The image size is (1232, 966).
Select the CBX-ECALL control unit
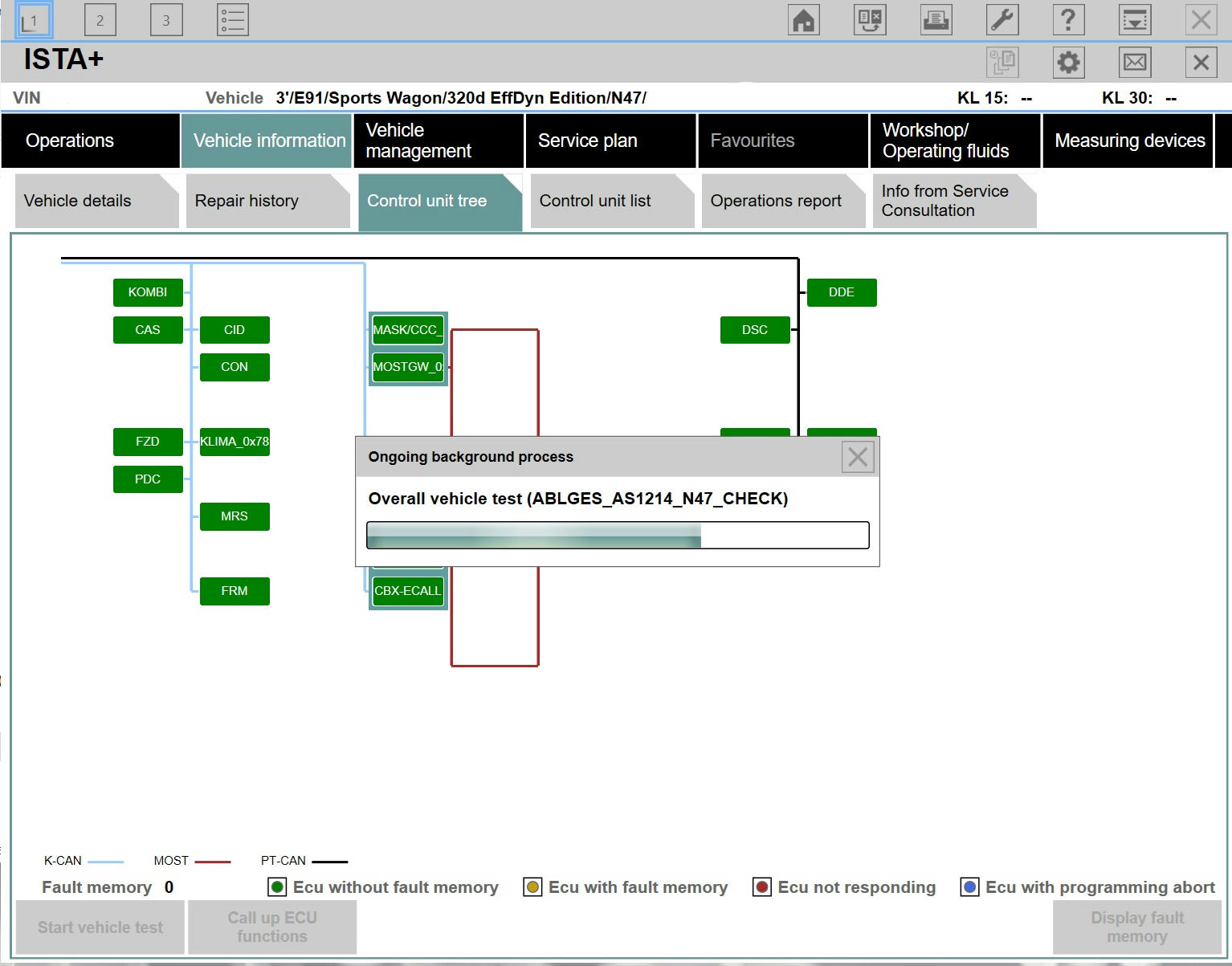408,591
